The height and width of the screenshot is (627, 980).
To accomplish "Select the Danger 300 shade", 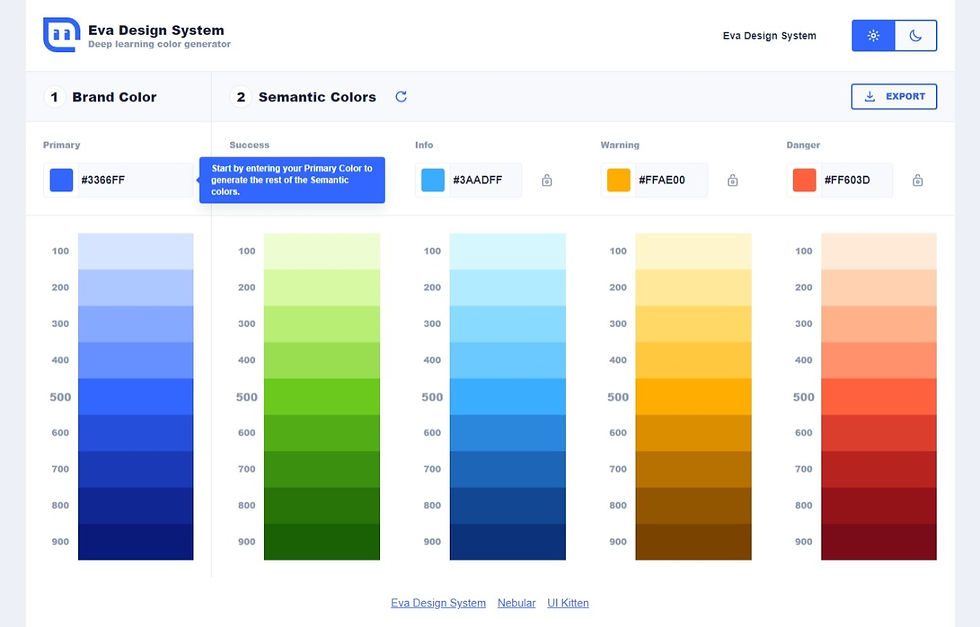I will pyautogui.click(x=879, y=324).
